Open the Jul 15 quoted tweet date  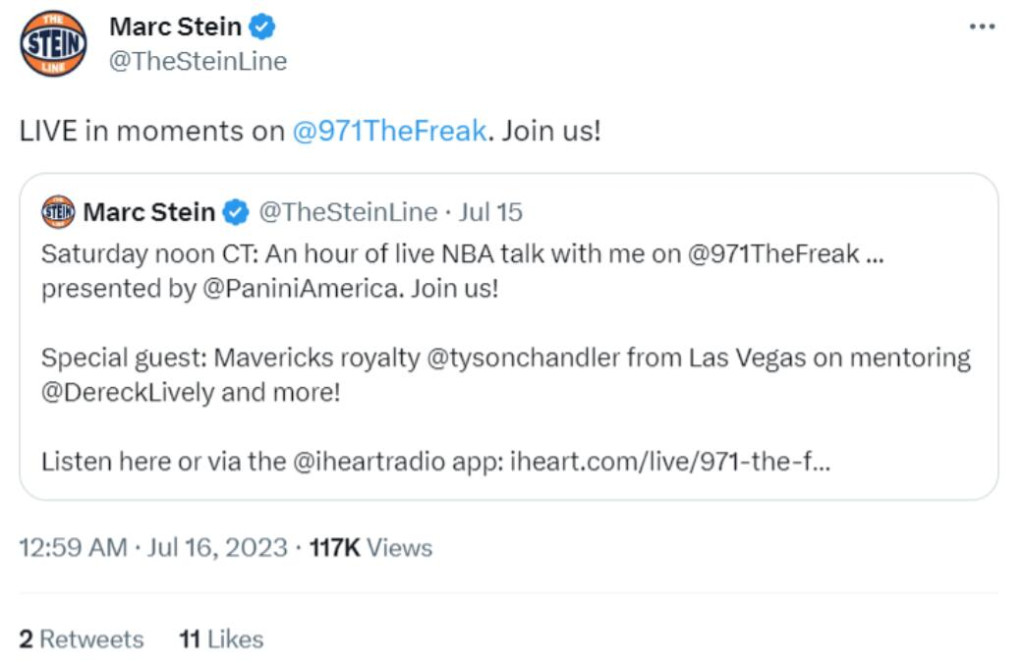[x=490, y=212]
